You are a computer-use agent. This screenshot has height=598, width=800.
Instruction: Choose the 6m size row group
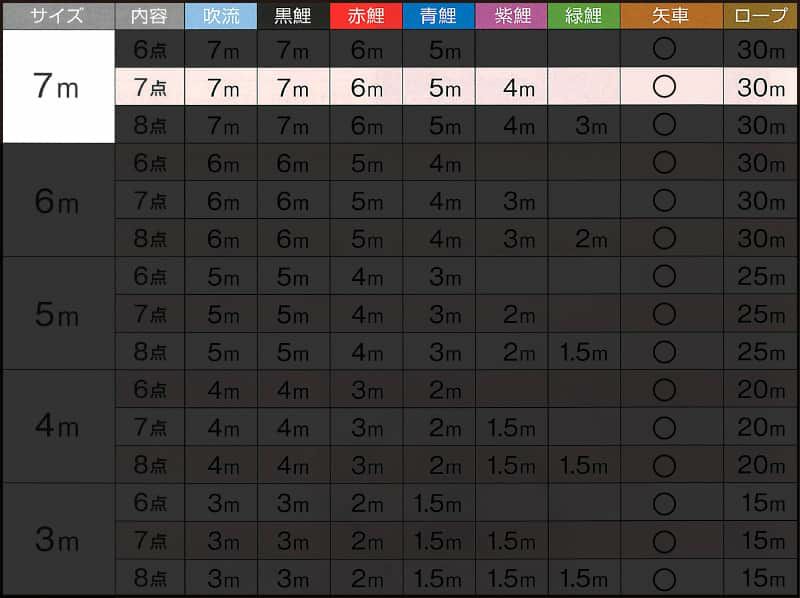[59, 200]
